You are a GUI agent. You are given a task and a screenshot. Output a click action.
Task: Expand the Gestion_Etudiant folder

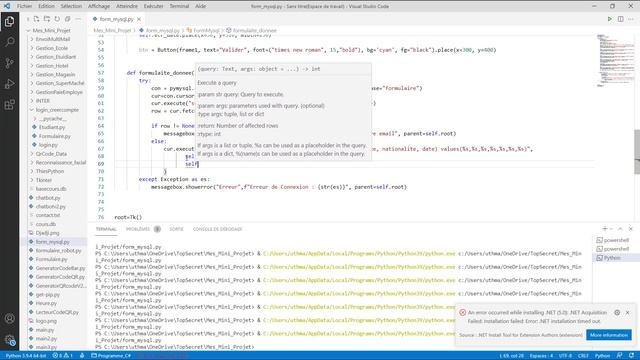[x=56, y=57]
